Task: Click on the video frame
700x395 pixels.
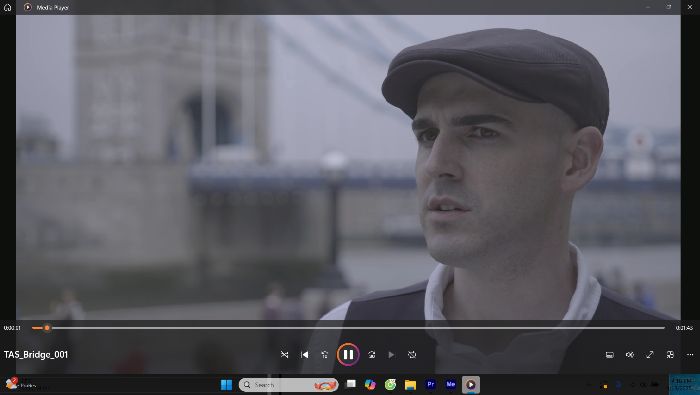Action: pos(348,167)
